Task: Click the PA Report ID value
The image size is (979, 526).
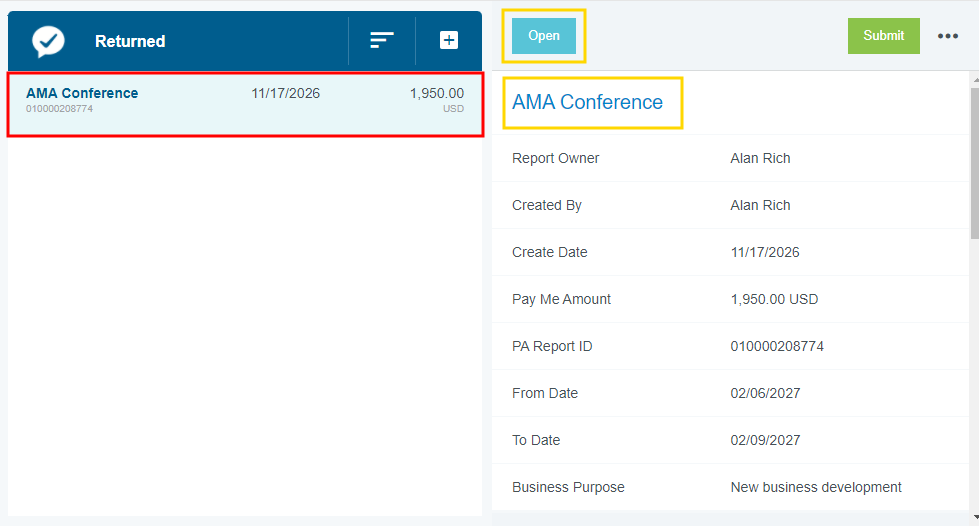Action: tap(777, 346)
